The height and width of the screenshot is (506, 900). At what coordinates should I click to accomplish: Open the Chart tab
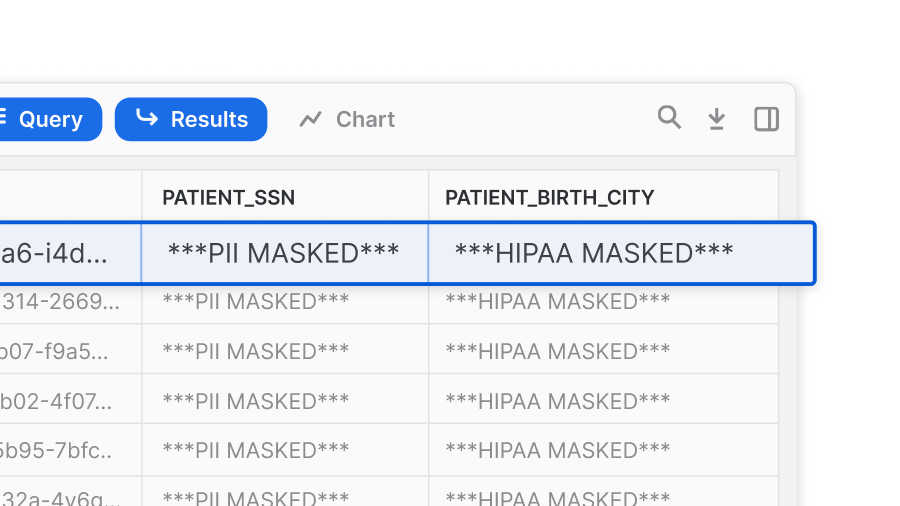pos(347,120)
